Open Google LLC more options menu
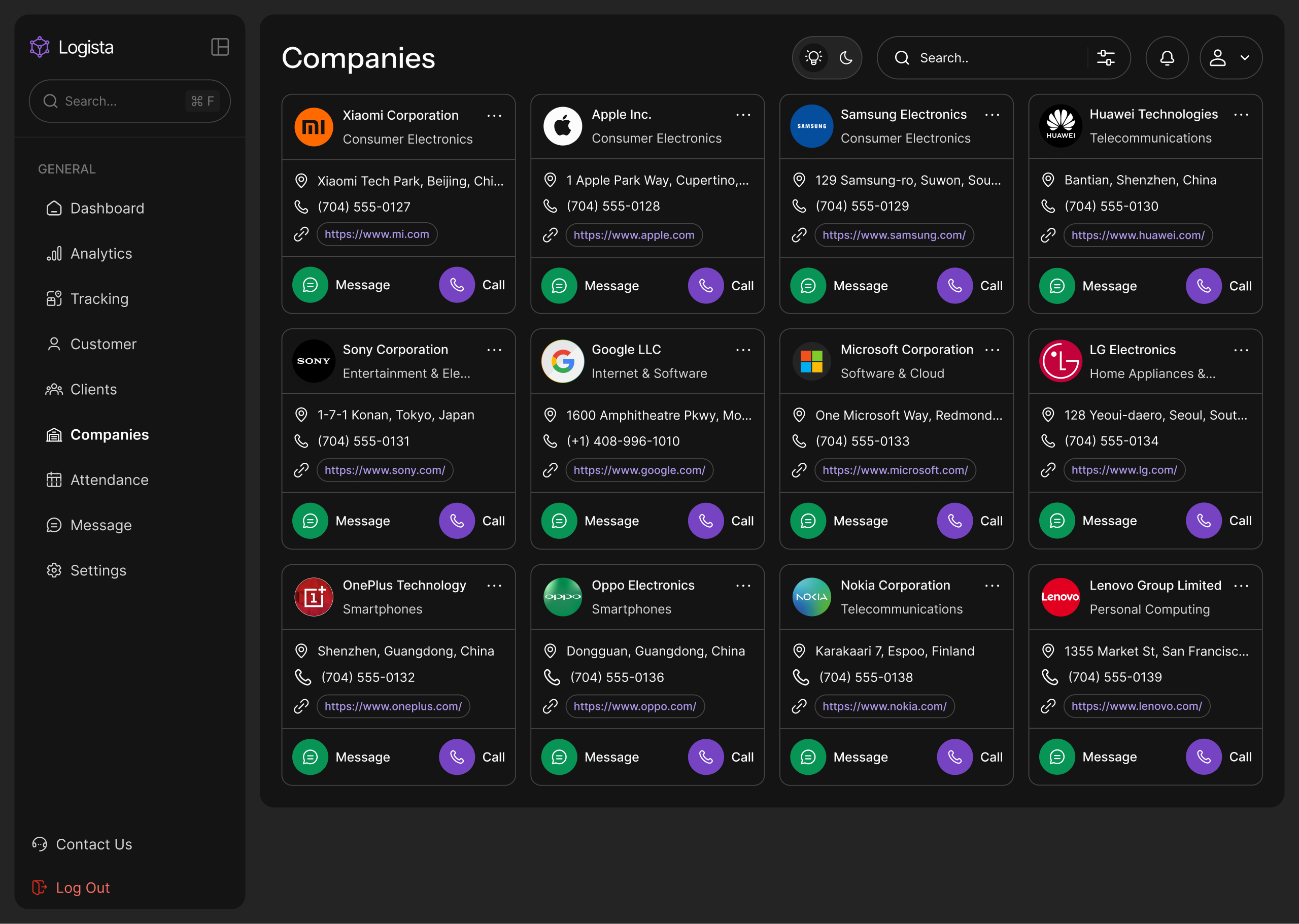Image resolution: width=1299 pixels, height=924 pixels. [743, 350]
